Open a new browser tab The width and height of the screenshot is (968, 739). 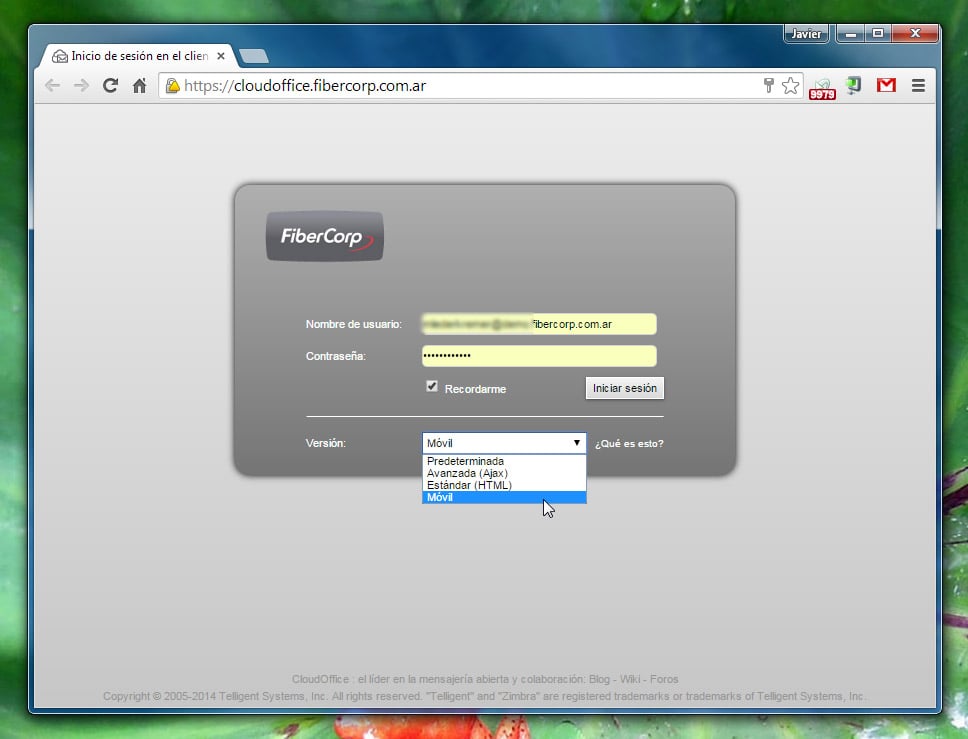pos(254,56)
